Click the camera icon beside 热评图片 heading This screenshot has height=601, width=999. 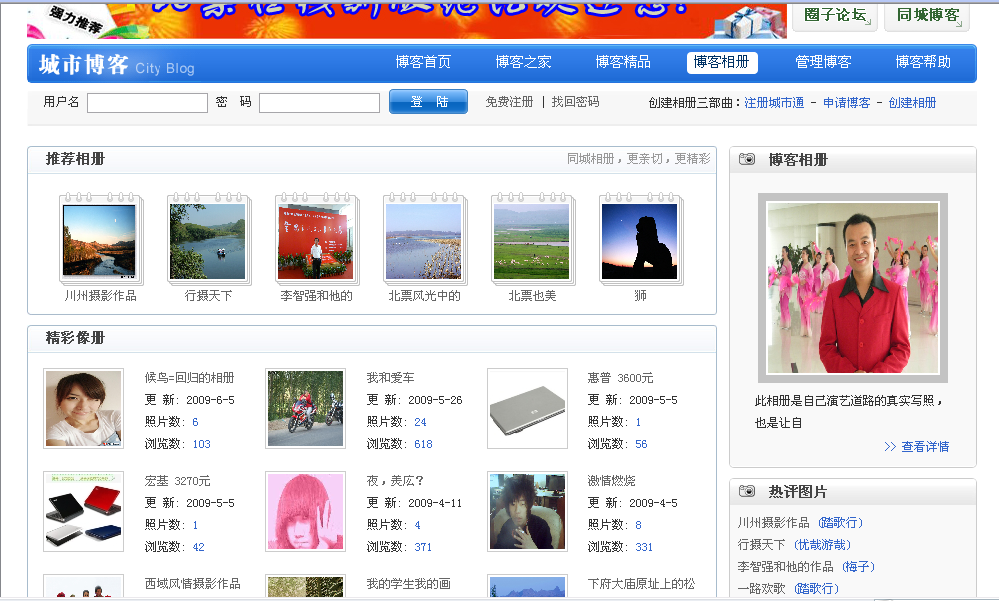point(747,491)
